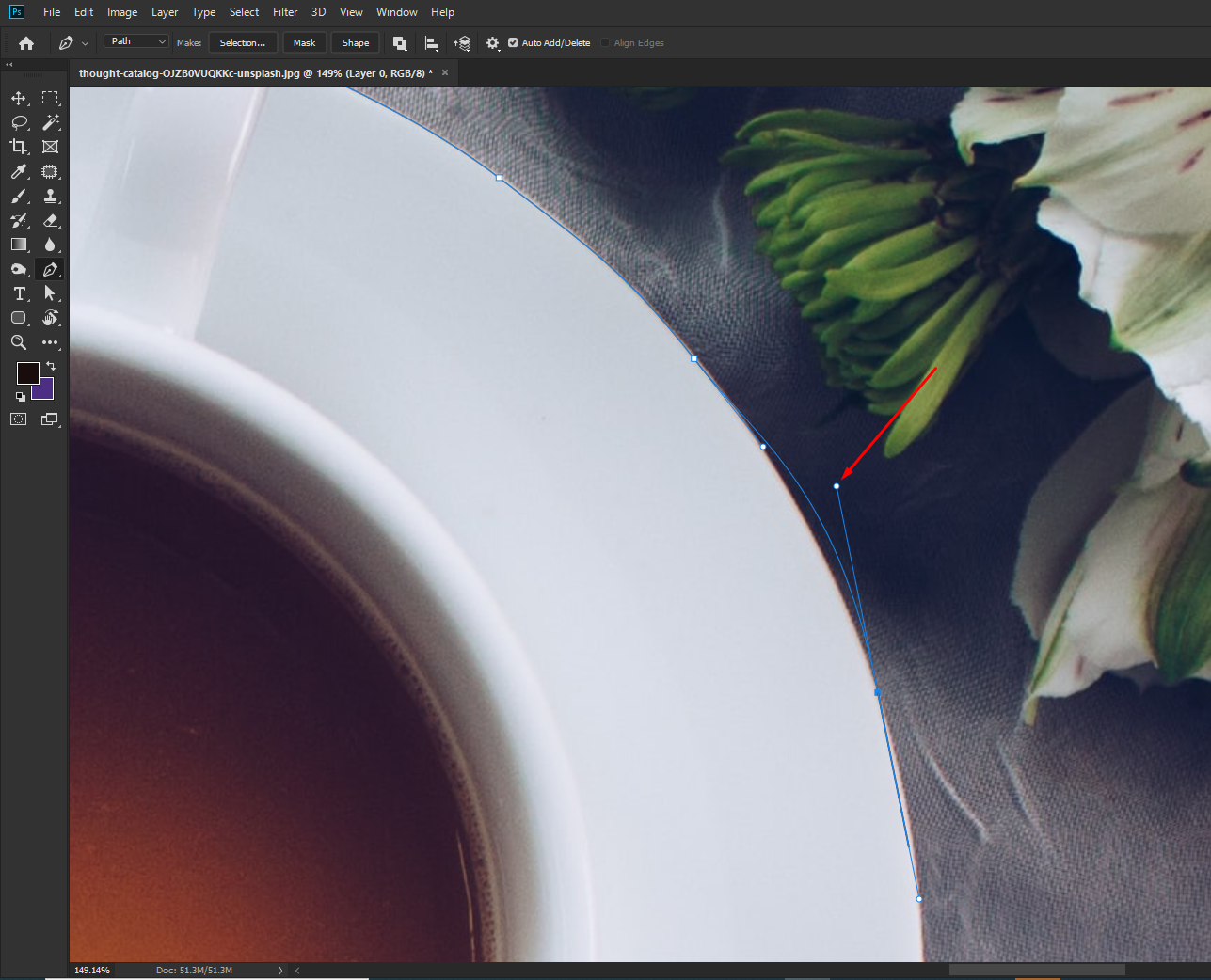
Task: Open the Edit Toolbar three-dots menu
Action: (x=50, y=342)
